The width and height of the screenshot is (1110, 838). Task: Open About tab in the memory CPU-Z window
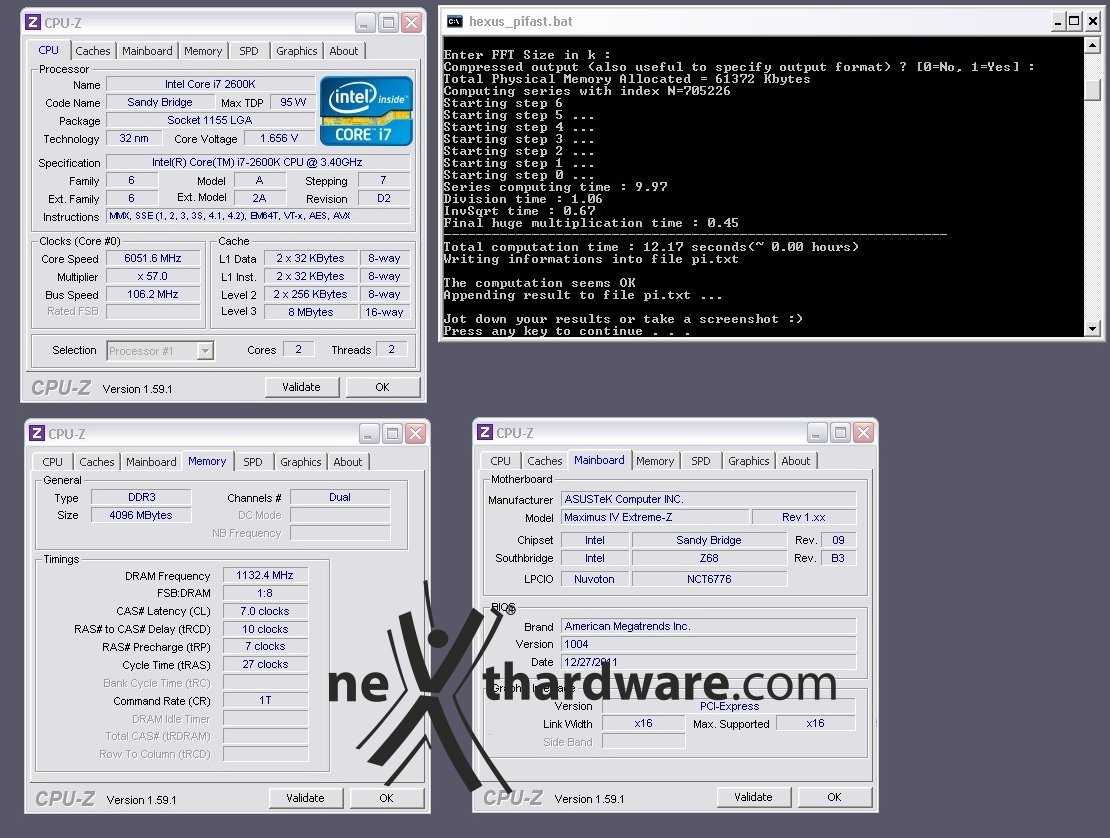click(348, 462)
